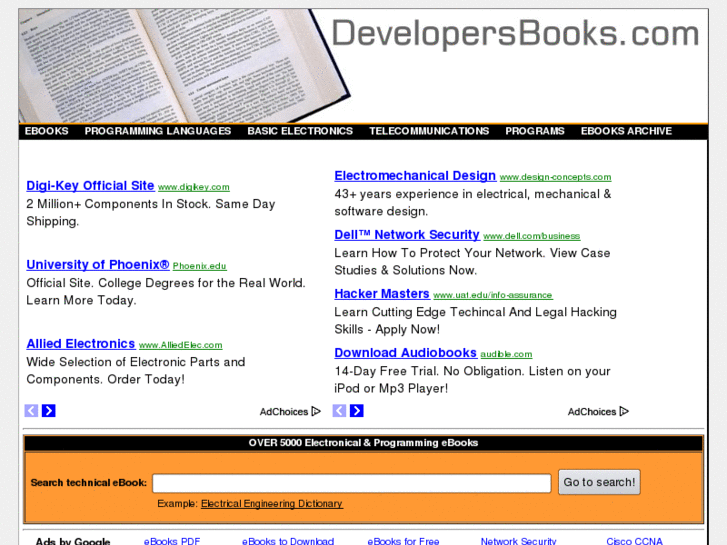Image resolution: width=727 pixels, height=545 pixels.
Task: Click the DevelopersBooks.com site title
Action: pos(515,33)
